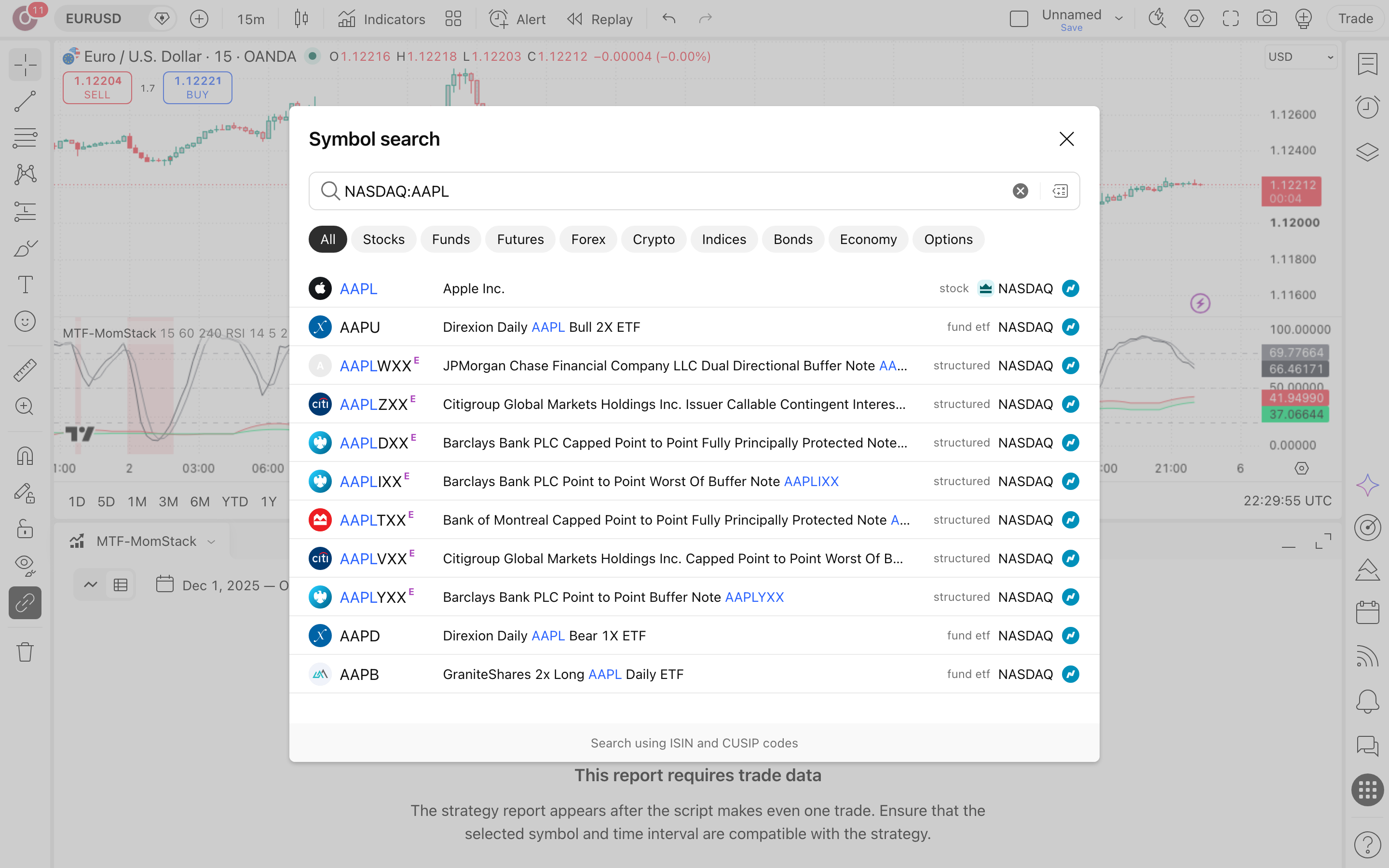Open the watchlist panel icon

[x=1368, y=64]
